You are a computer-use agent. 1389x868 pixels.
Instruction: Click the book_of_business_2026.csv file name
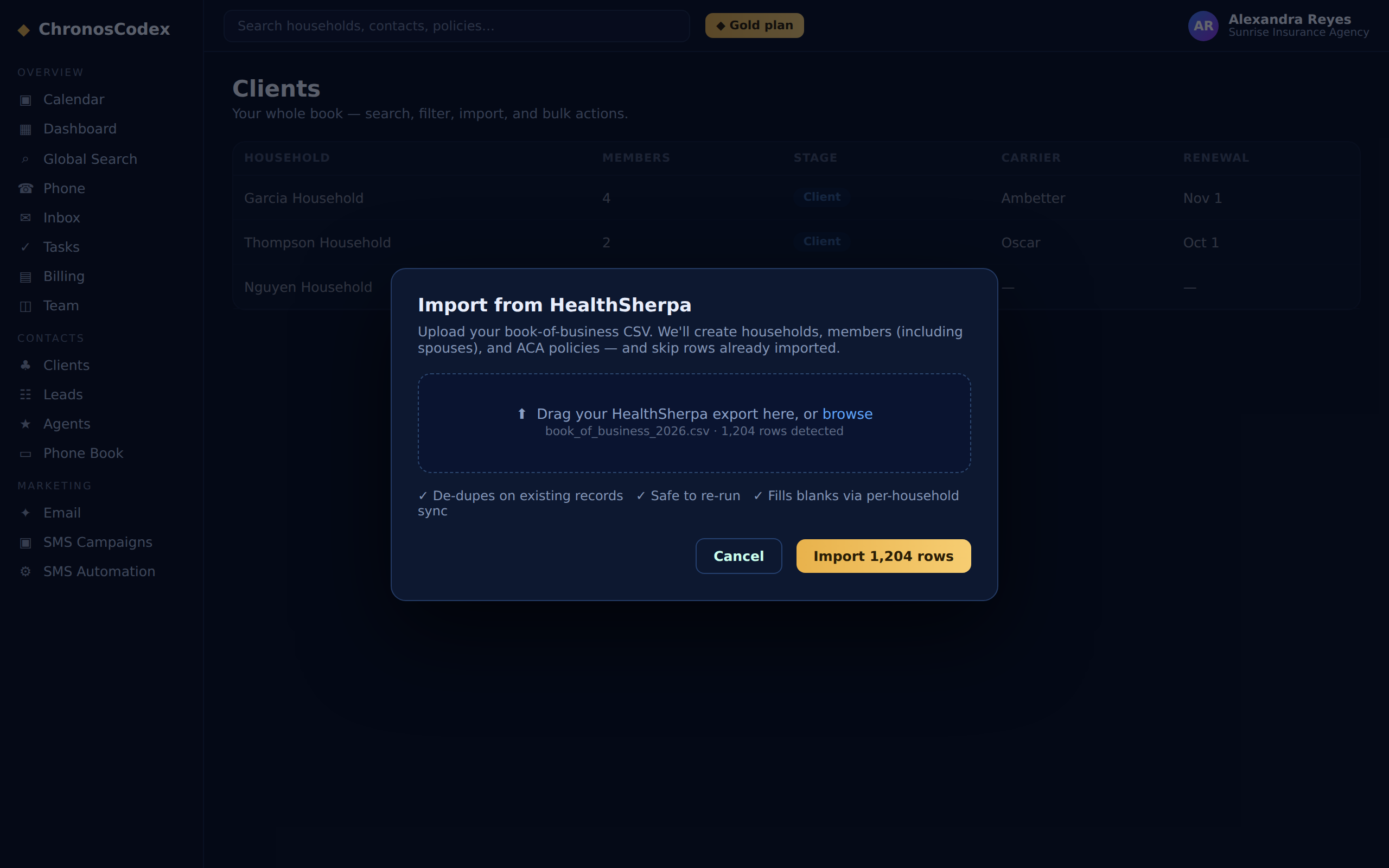627,431
